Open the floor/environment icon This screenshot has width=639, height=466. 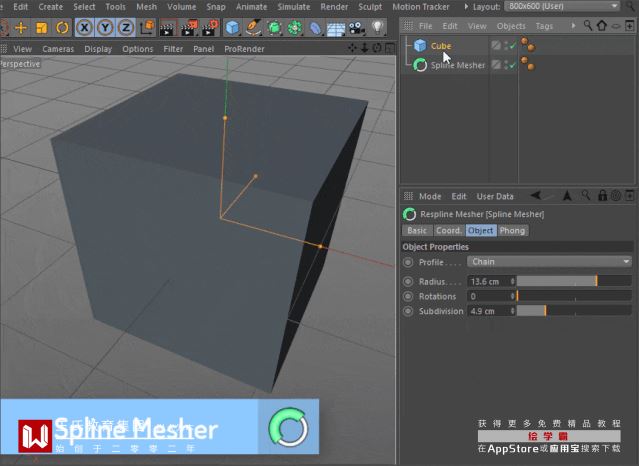[336, 28]
